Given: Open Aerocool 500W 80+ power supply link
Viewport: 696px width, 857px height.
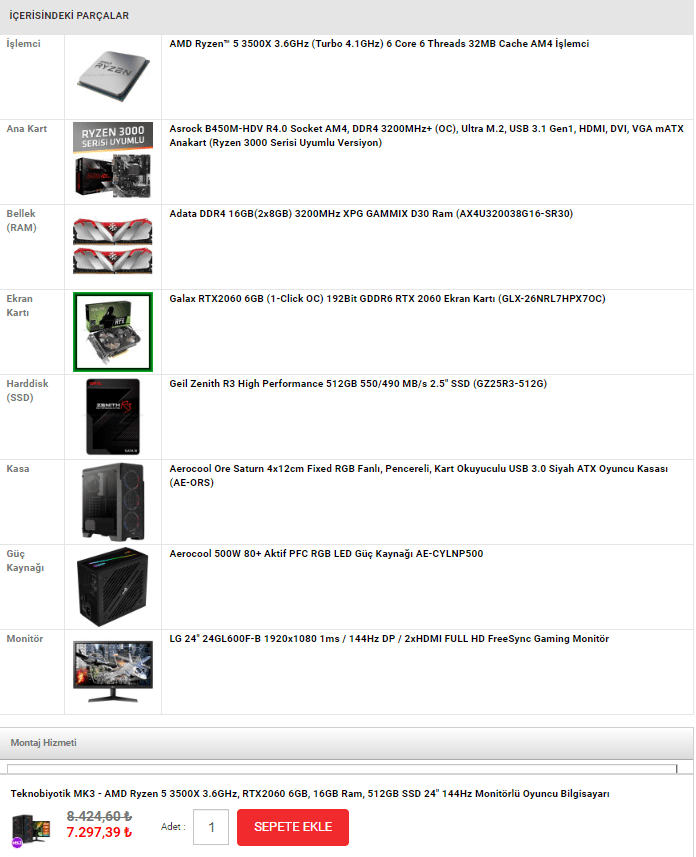Looking at the screenshot, I should pos(326,554).
